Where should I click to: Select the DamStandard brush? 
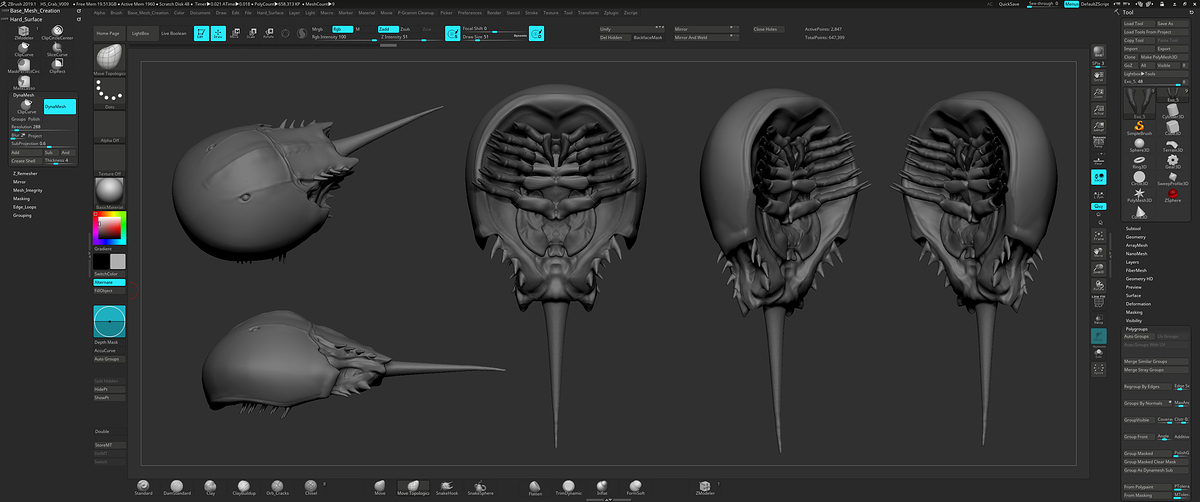coord(176,487)
